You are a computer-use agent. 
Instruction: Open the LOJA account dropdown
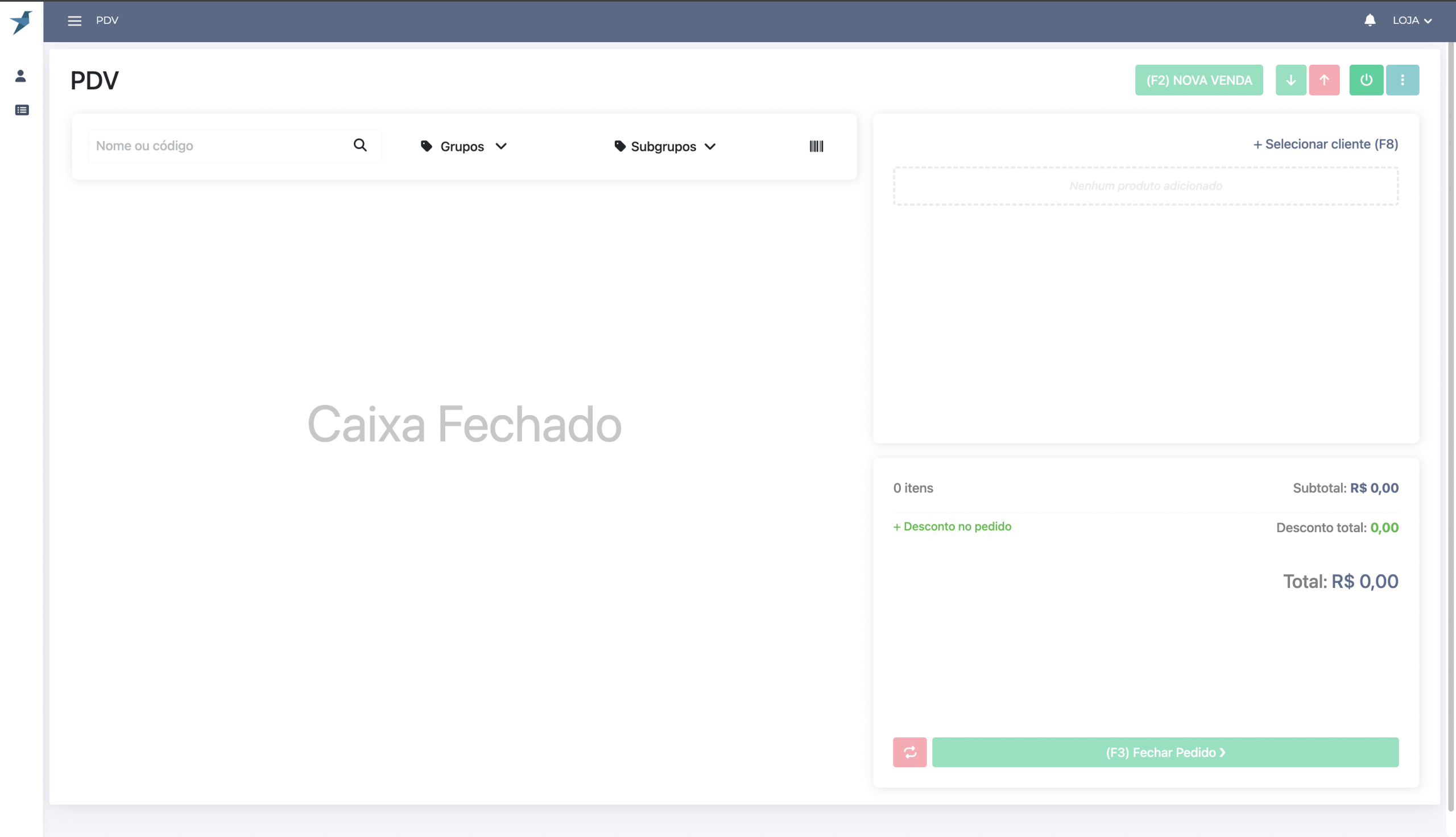1411,20
